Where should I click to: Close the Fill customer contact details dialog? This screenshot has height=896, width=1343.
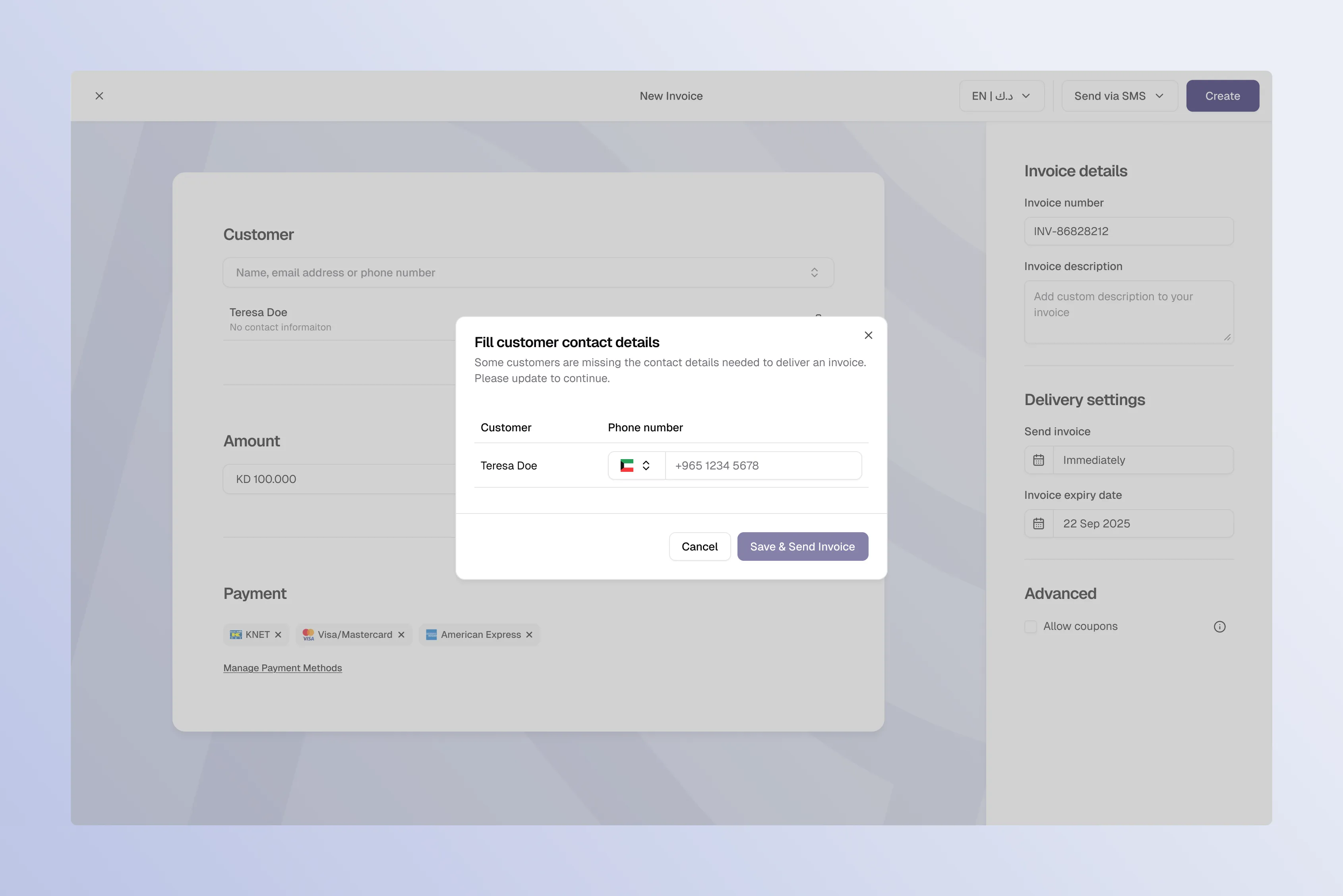(868, 336)
